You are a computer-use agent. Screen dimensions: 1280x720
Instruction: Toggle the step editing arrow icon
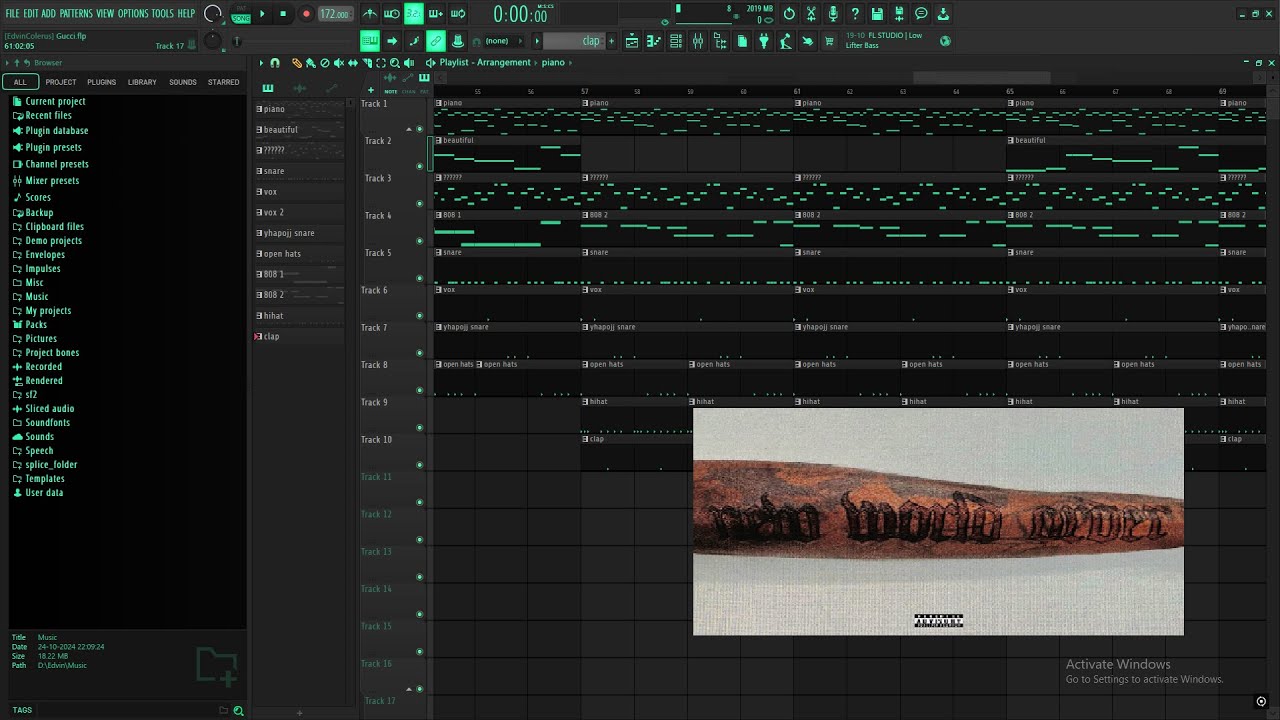(392, 41)
